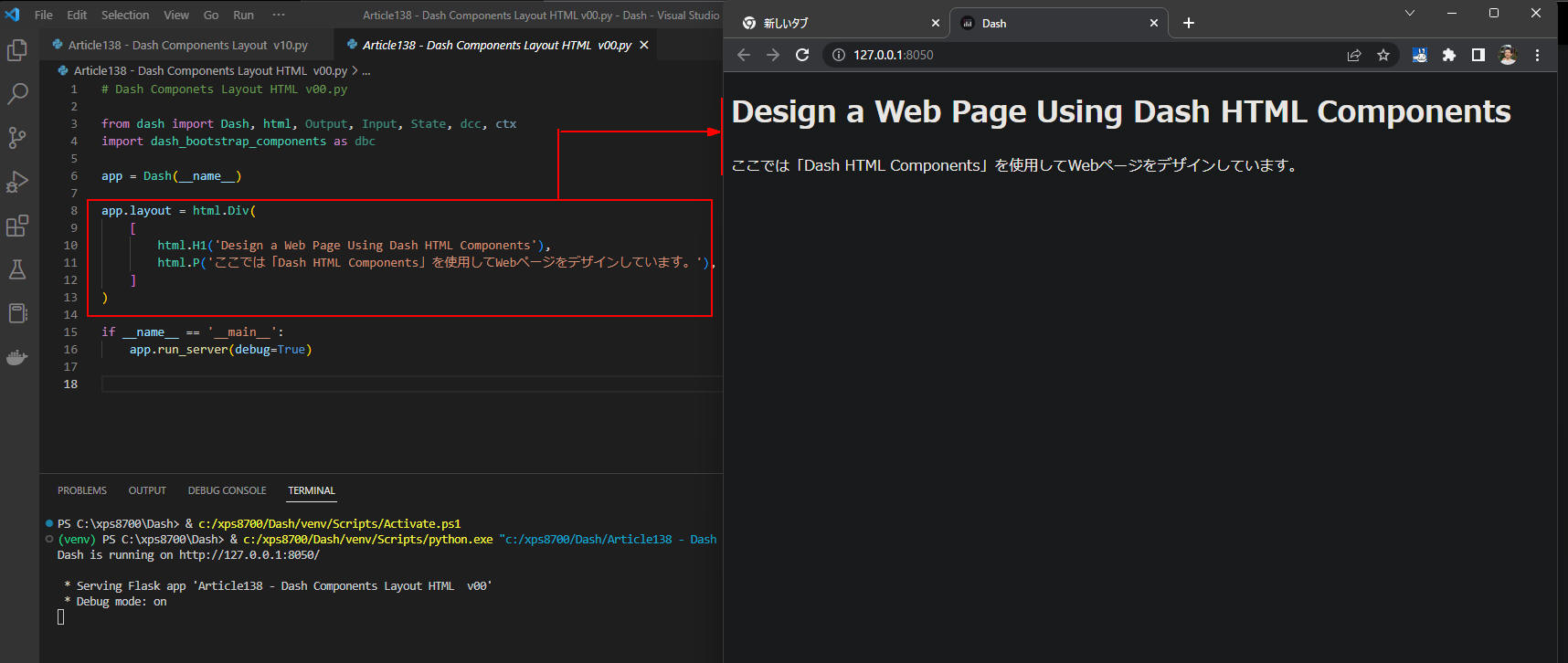
Task: Open Run and Debug view
Action: pyautogui.click(x=17, y=182)
